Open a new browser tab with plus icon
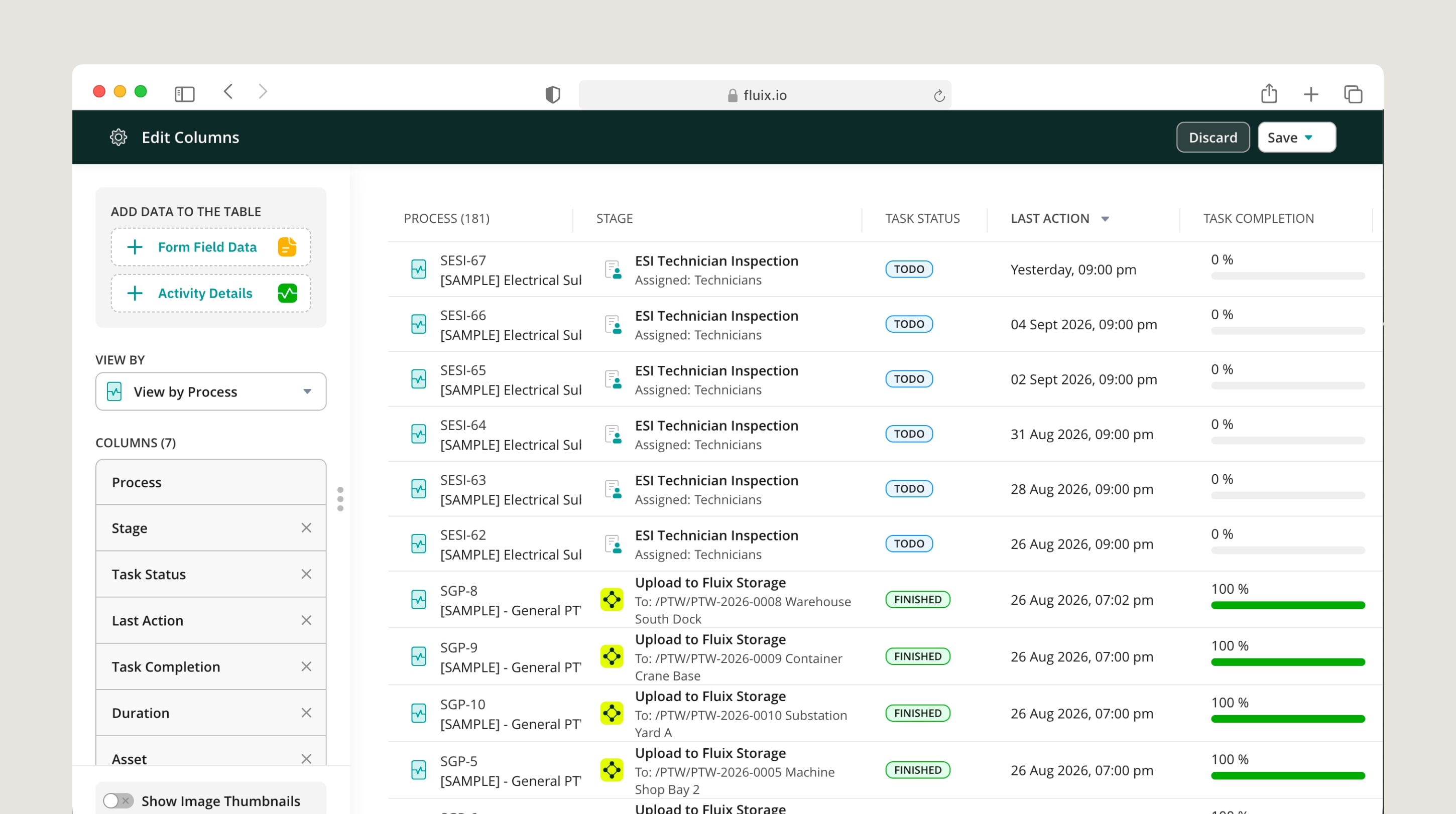Screen dimensions: 1456x814 pos(1311,94)
